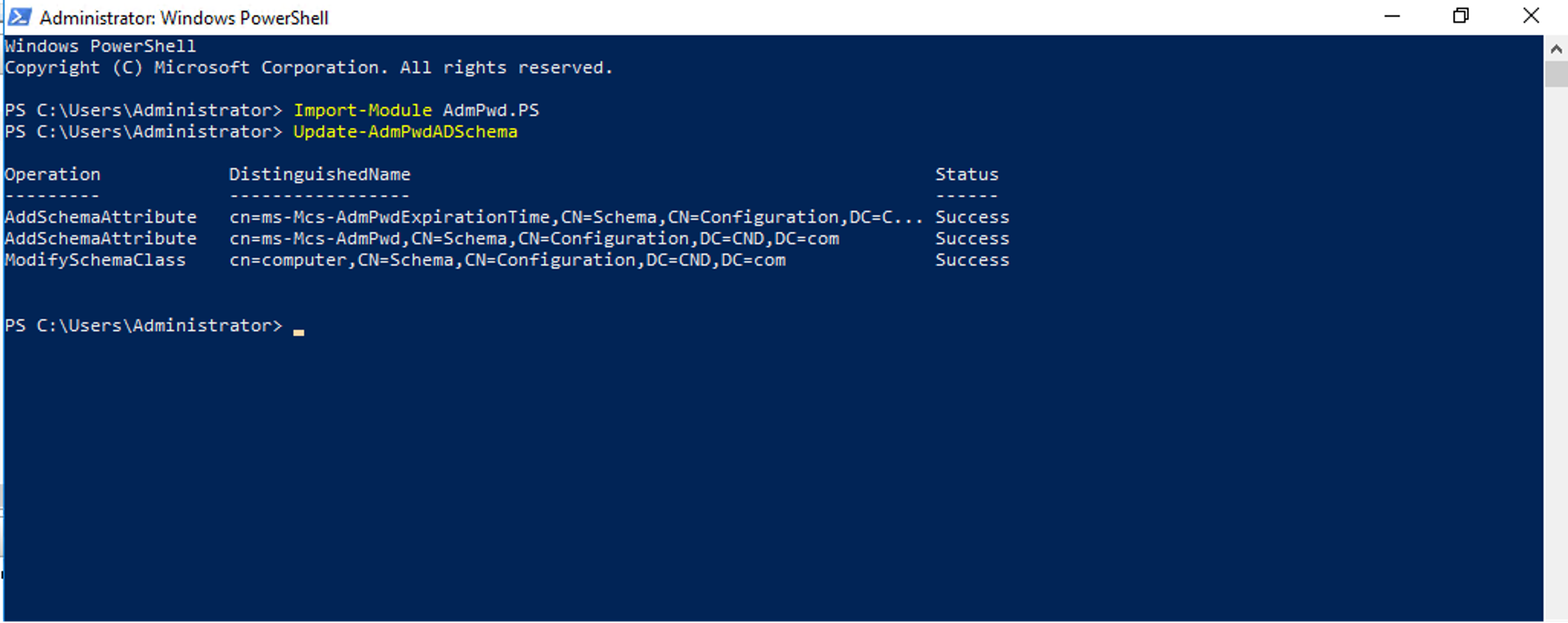Click the Success status of ModifySchemaClass

pos(972,260)
